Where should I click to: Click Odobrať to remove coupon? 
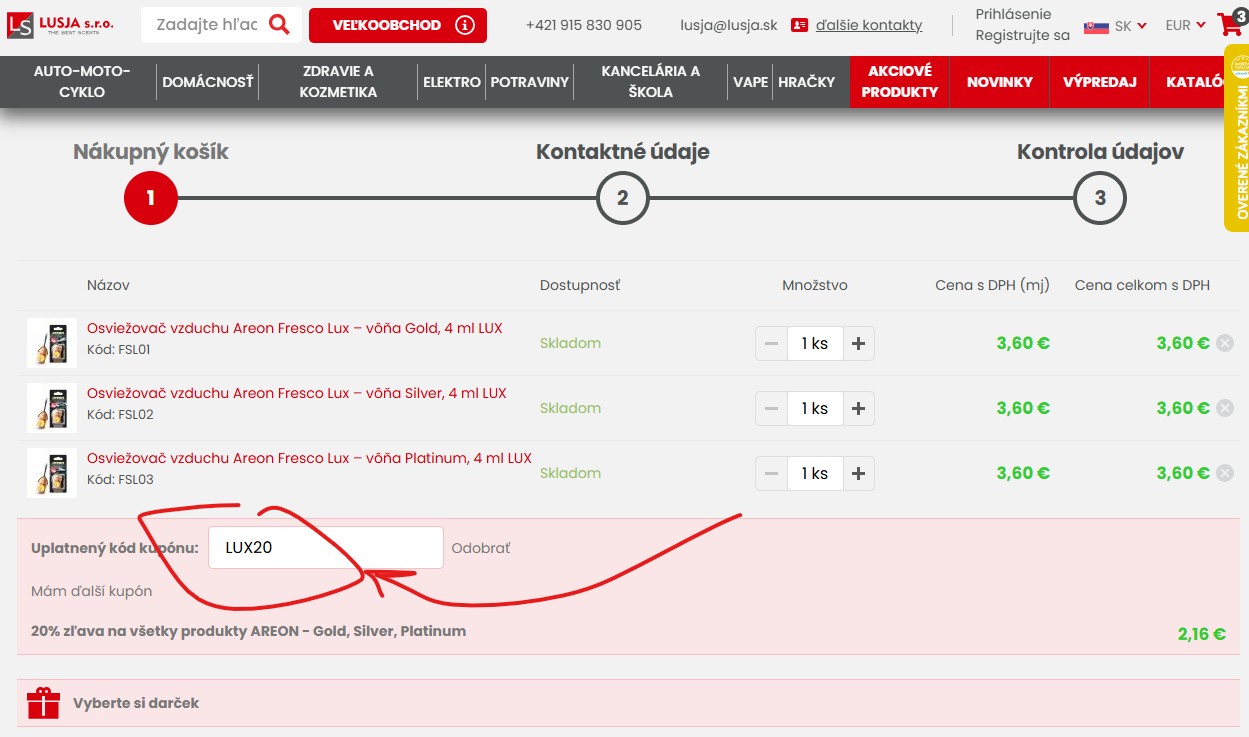coord(481,548)
